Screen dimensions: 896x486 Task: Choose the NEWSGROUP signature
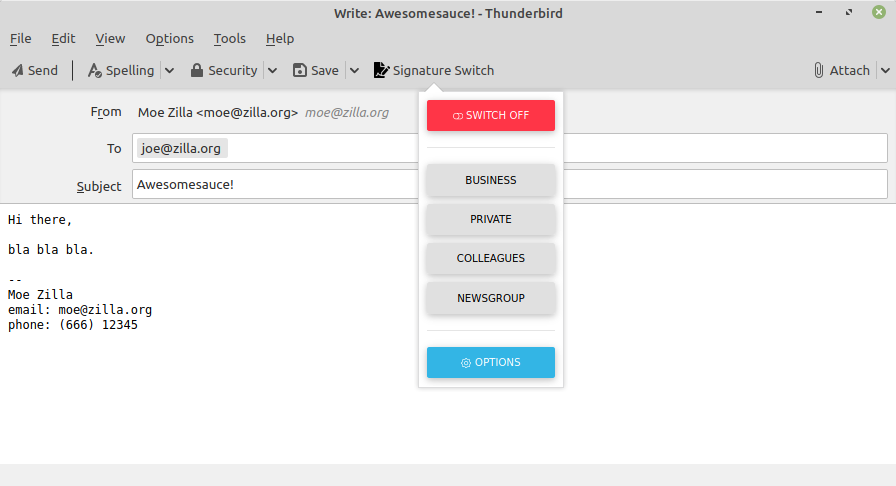pyautogui.click(x=490, y=298)
